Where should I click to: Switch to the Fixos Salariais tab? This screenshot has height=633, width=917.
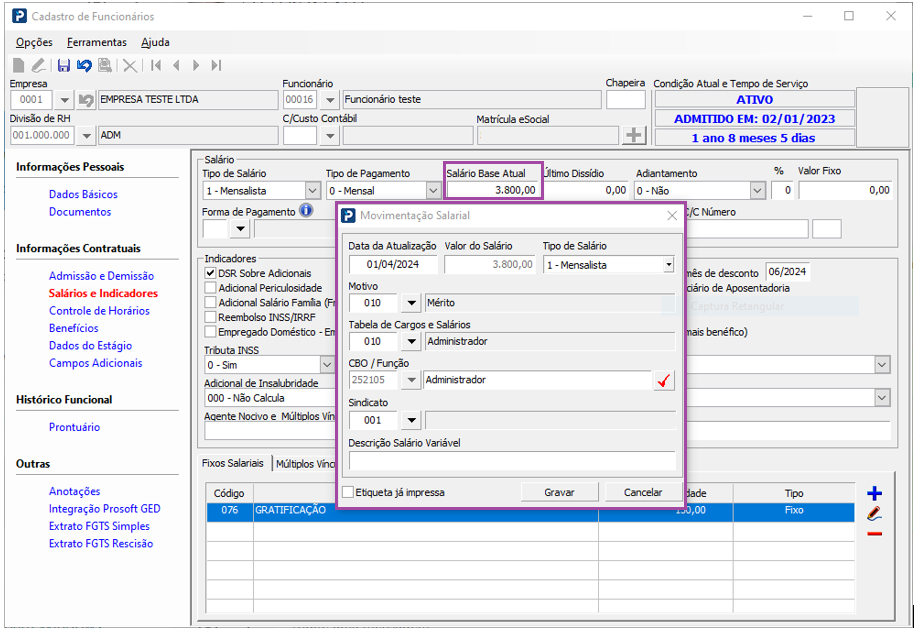pos(233,463)
